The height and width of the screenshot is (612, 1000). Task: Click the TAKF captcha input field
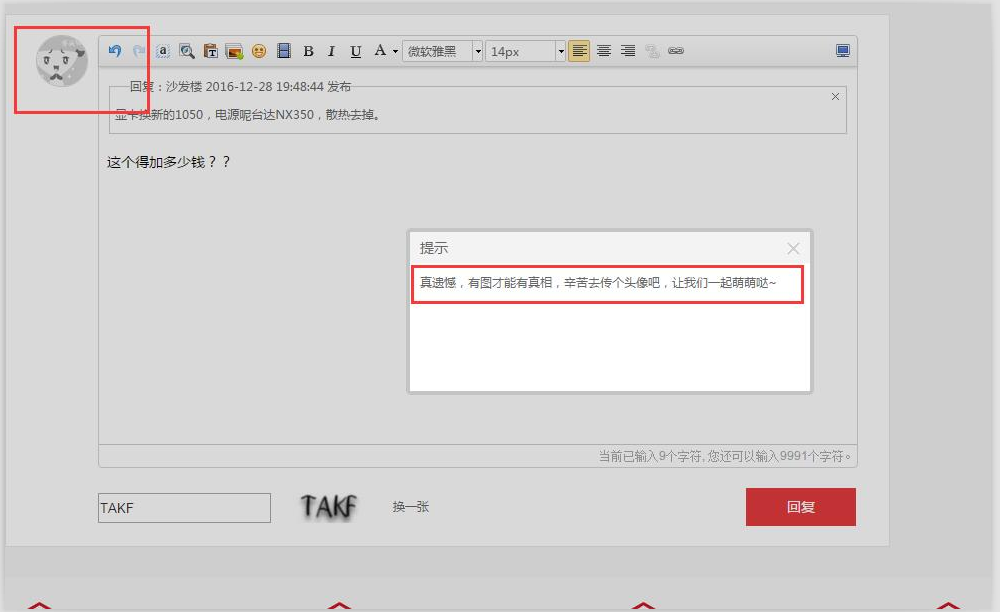184,507
